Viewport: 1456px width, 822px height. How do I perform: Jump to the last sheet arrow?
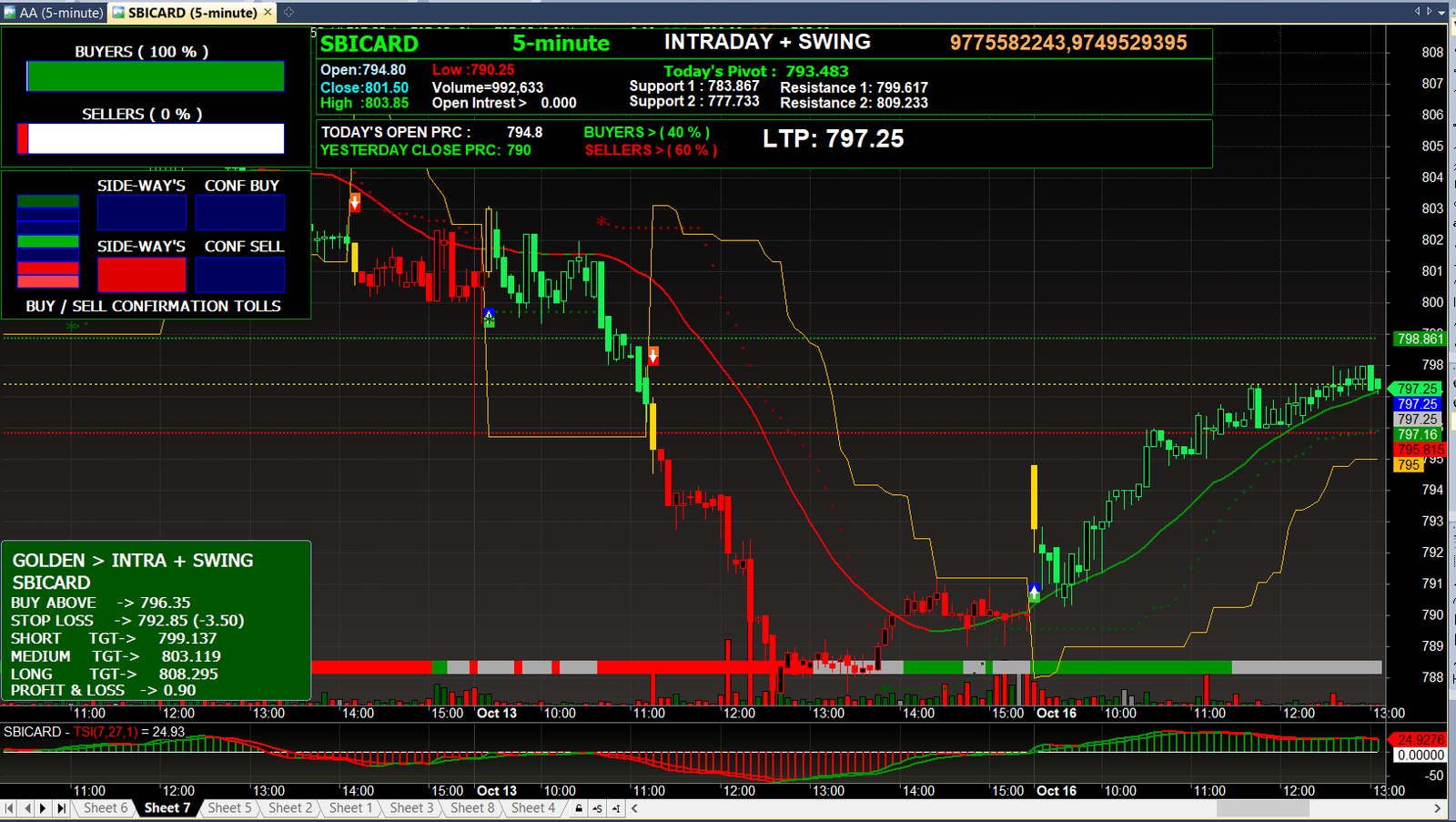coord(61,808)
